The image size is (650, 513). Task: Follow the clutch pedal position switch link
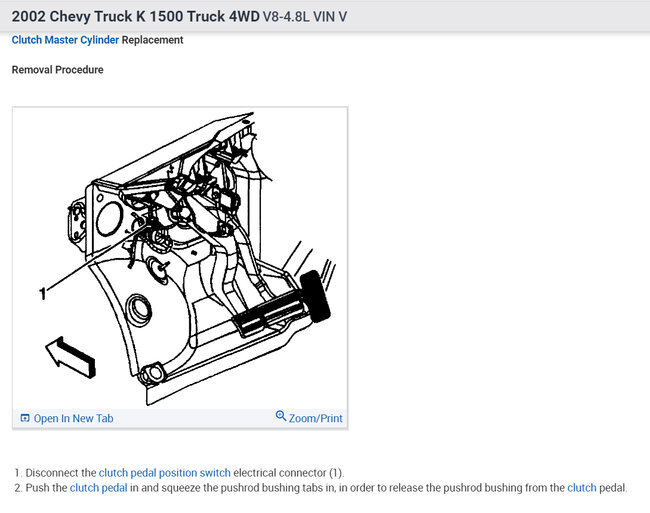tap(165, 473)
